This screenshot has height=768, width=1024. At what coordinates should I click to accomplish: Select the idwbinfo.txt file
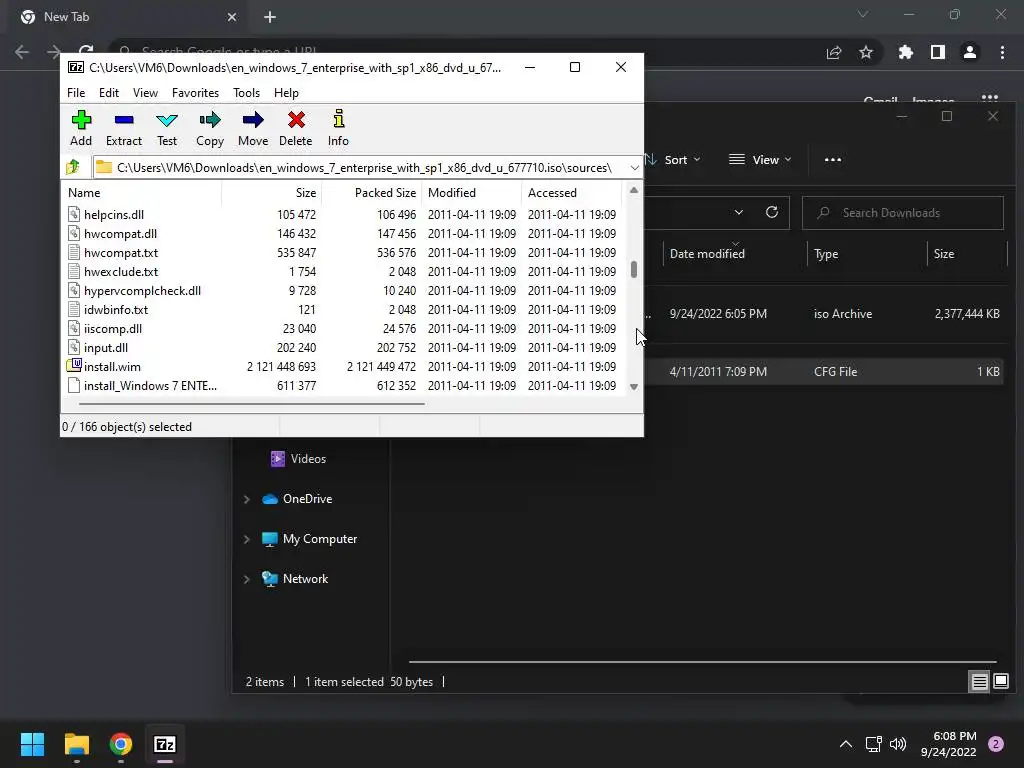pyautogui.click(x=116, y=309)
